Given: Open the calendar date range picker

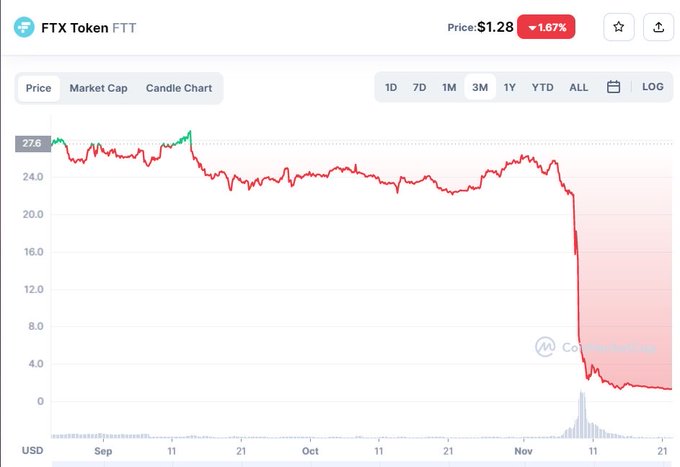Looking at the screenshot, I should point(614,87).
